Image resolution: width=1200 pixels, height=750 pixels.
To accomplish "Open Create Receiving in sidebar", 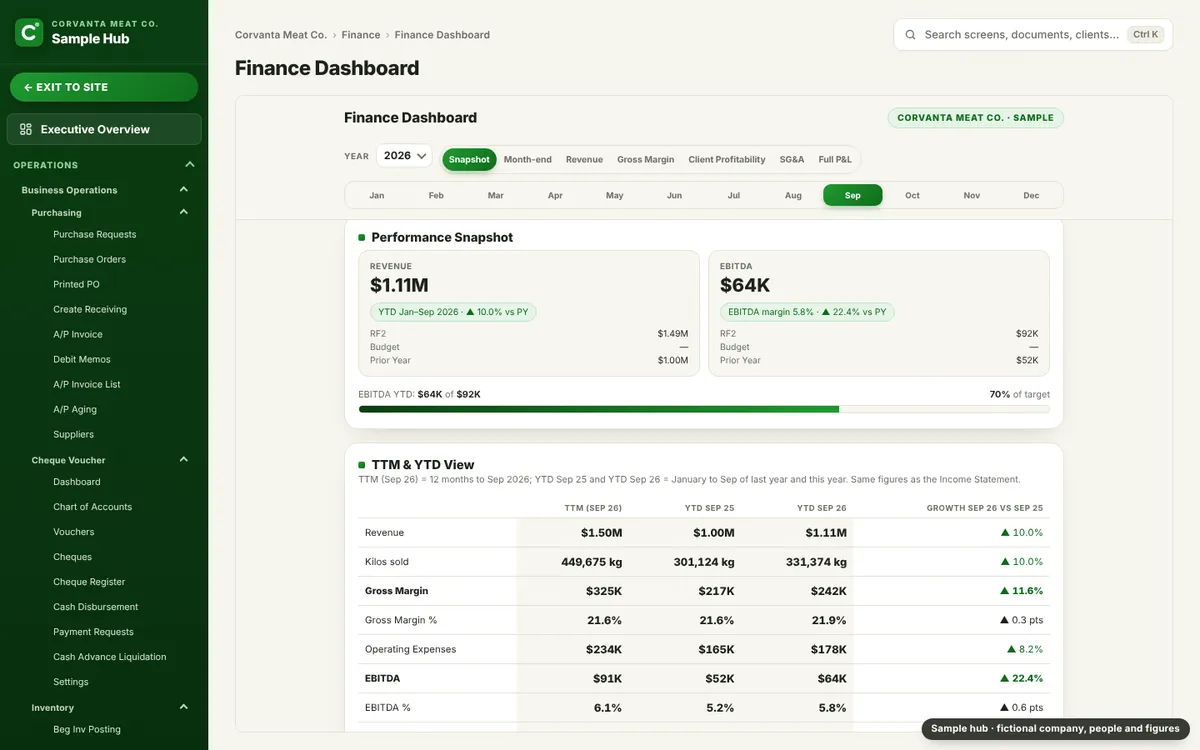I will [90, 309].
